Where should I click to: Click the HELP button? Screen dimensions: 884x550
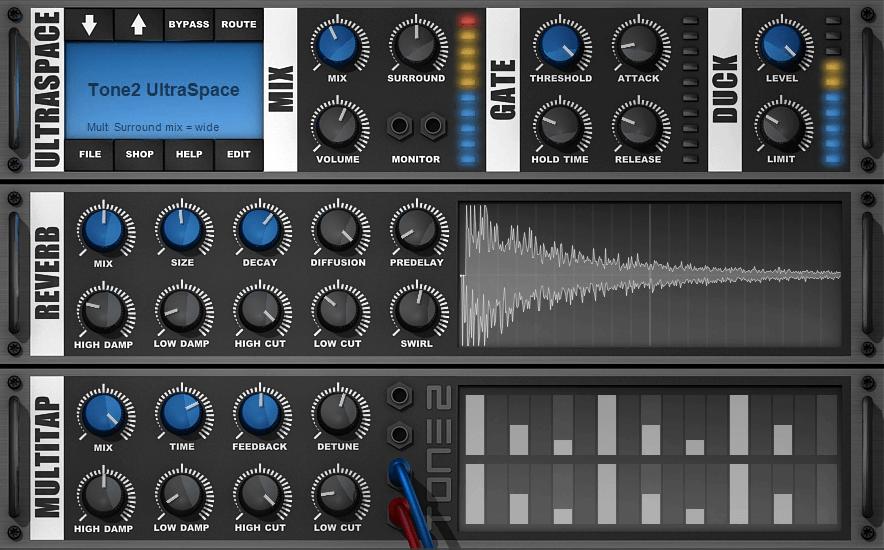(189, 155)
